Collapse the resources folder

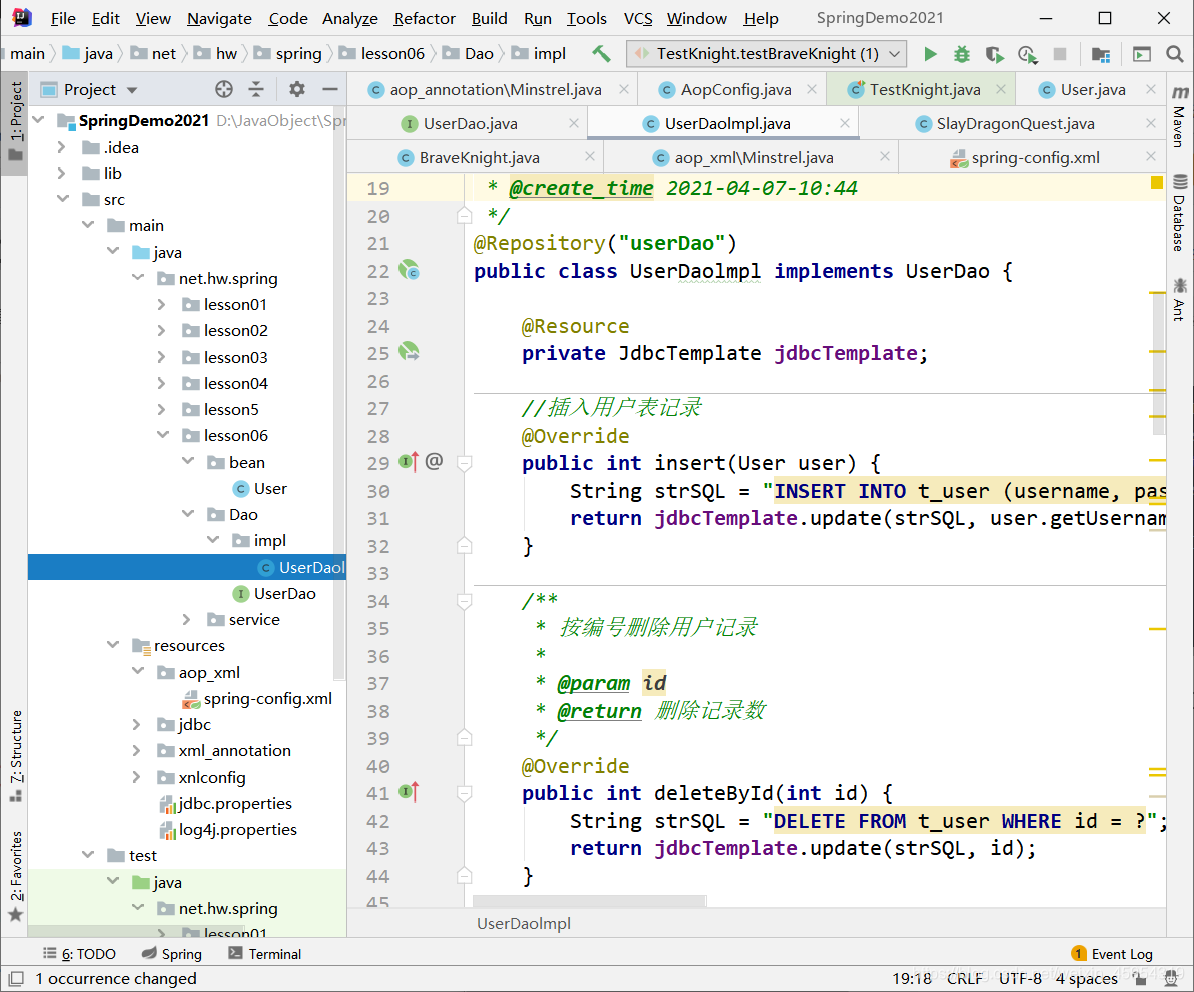pyautogui.click(x=113, y=646)
